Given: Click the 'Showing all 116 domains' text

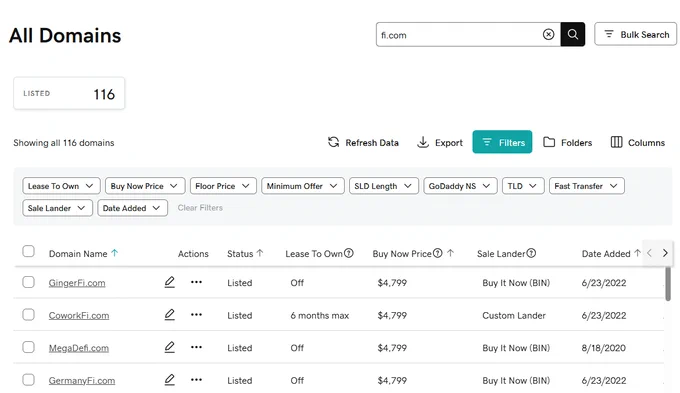Looking at the screenshot, I should pyautogui.click(x=64, y=143).
